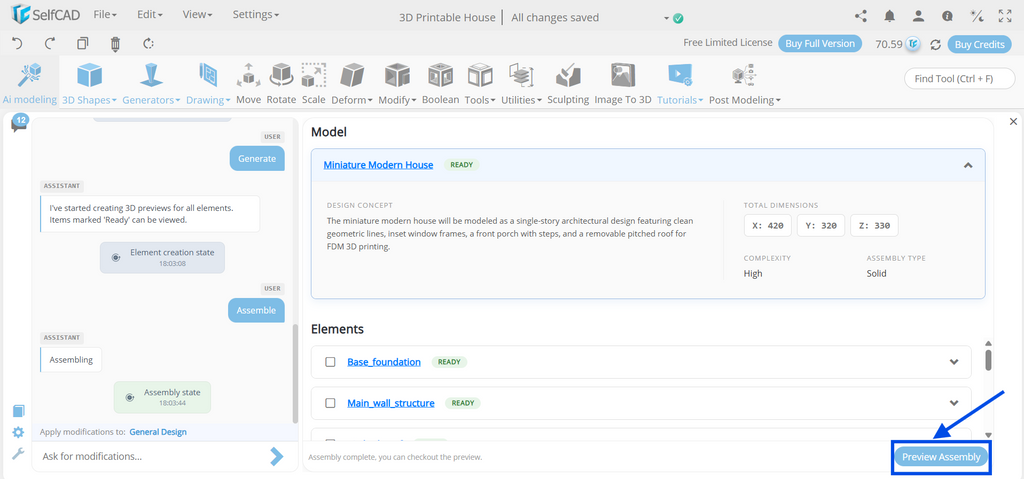This screenshot has width=1024, height=479.
Task: Select the Rotate tool
Action: point(281,83)
